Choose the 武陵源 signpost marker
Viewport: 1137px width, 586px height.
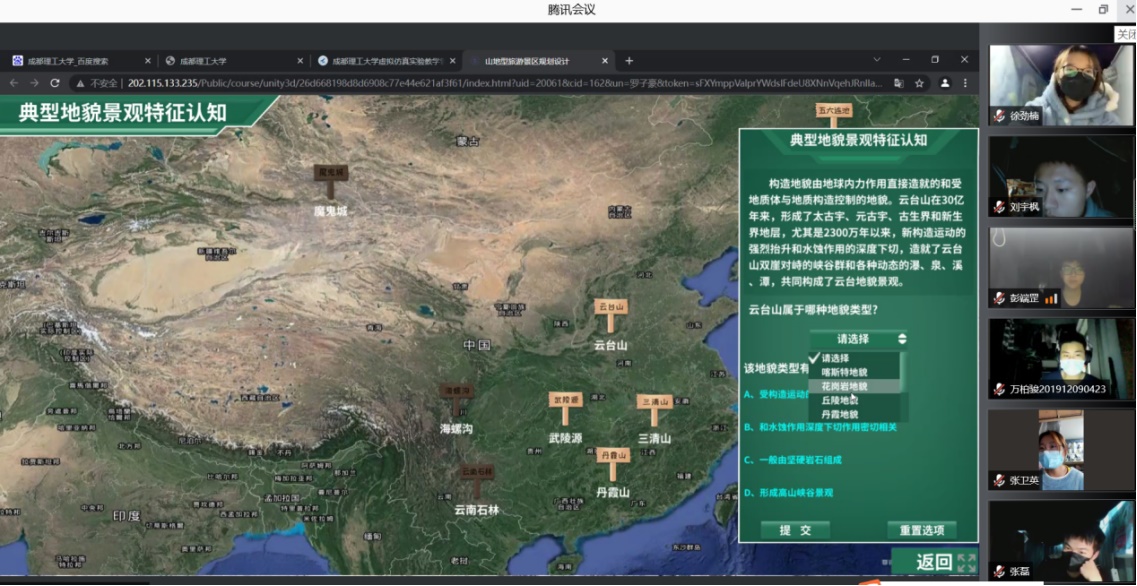coord(566,408)
